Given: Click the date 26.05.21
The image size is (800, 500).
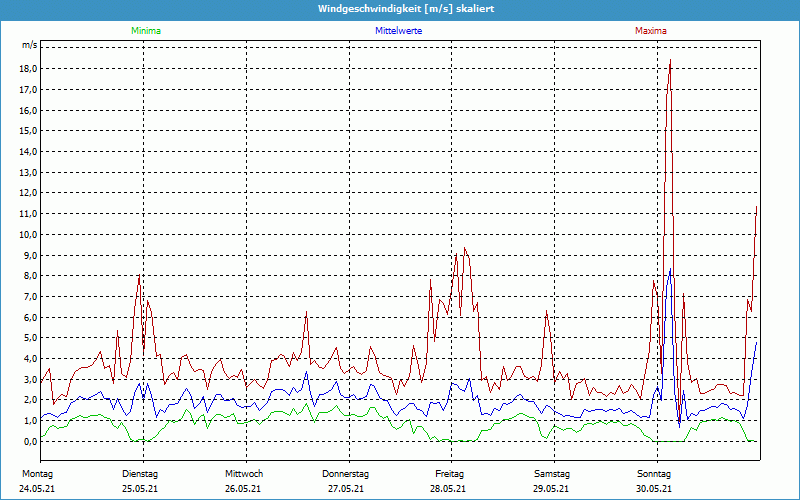Looking at the screenshot, I should click(243, 488).
